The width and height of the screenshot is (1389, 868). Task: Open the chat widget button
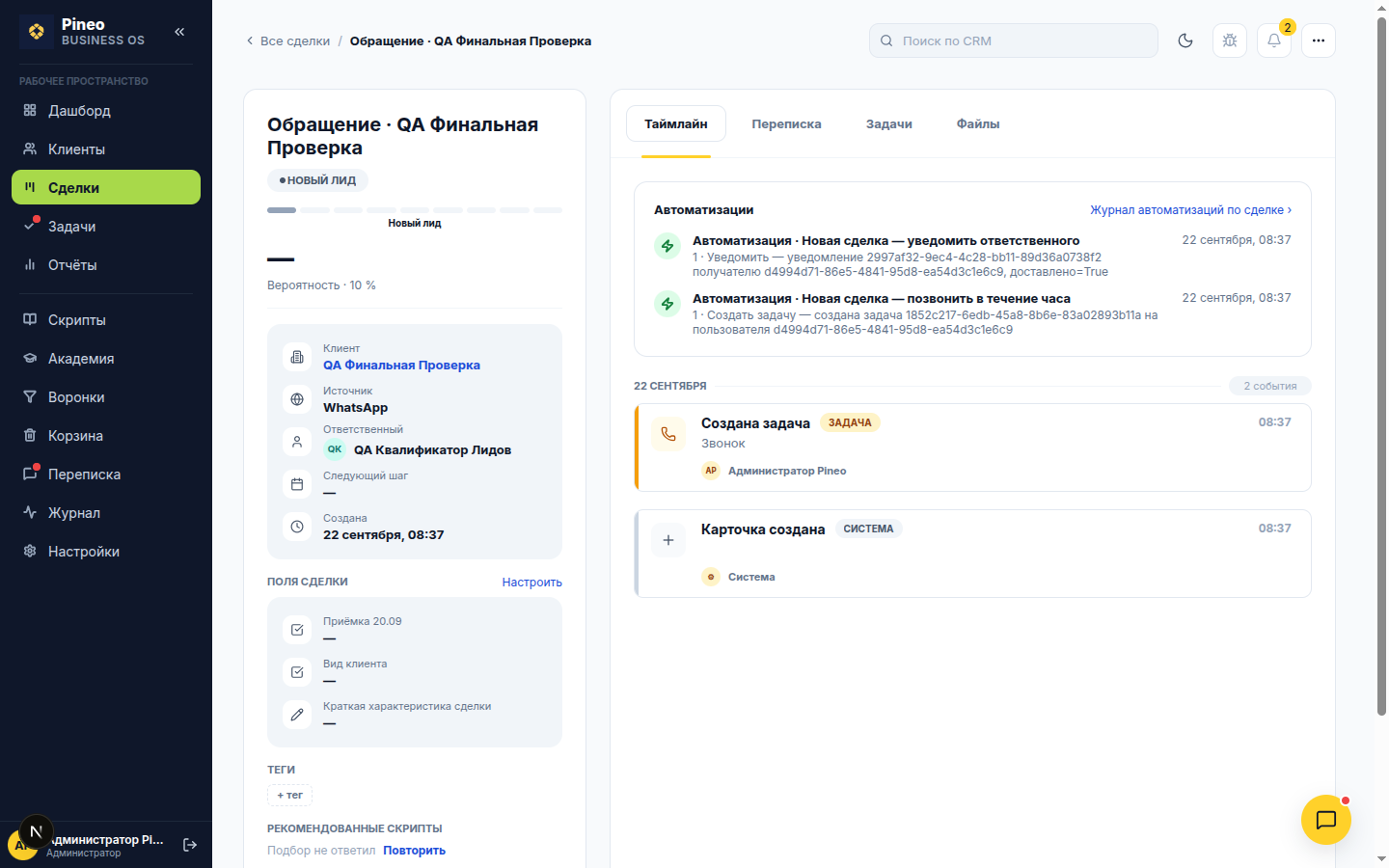coord(1326,820)
